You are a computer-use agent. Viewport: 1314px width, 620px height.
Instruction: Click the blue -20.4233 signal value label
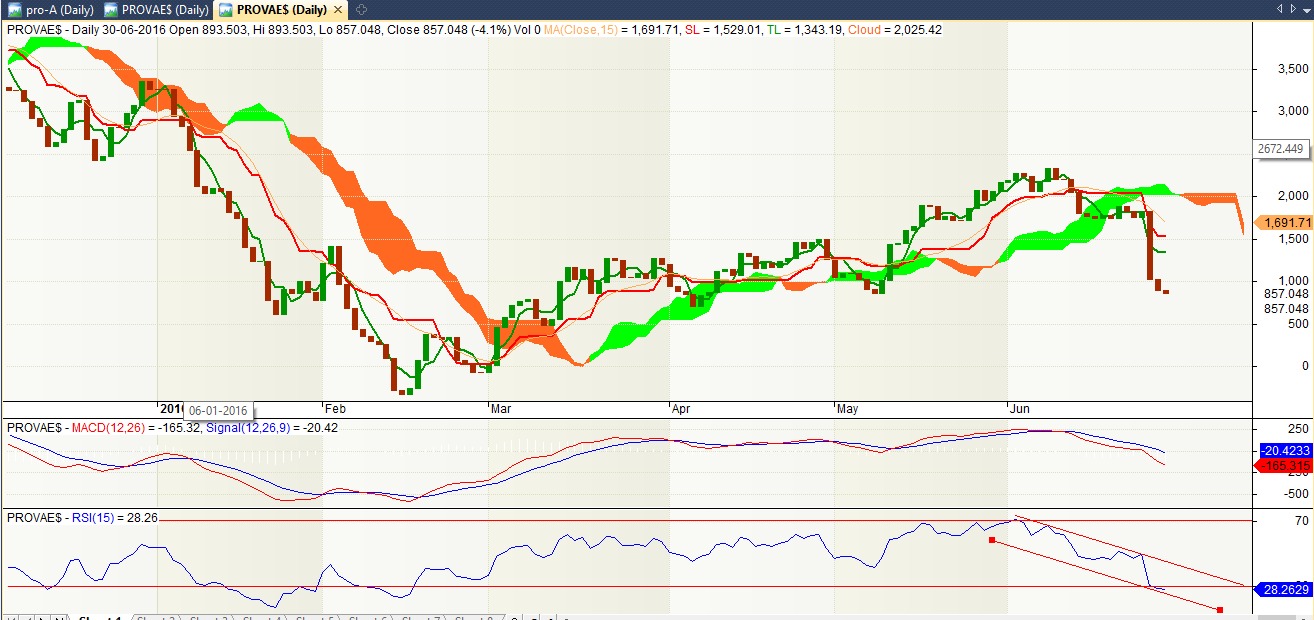point(1284,451)
